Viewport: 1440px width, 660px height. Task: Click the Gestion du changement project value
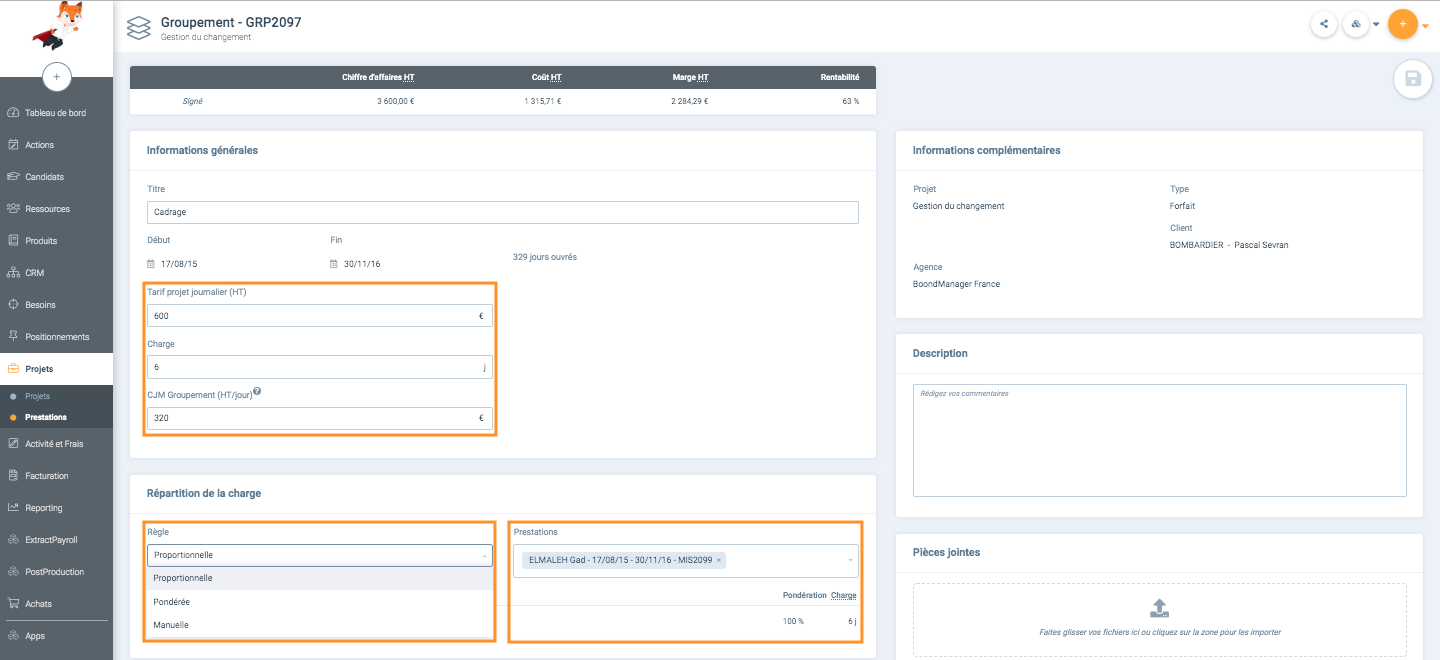(958, 206)
